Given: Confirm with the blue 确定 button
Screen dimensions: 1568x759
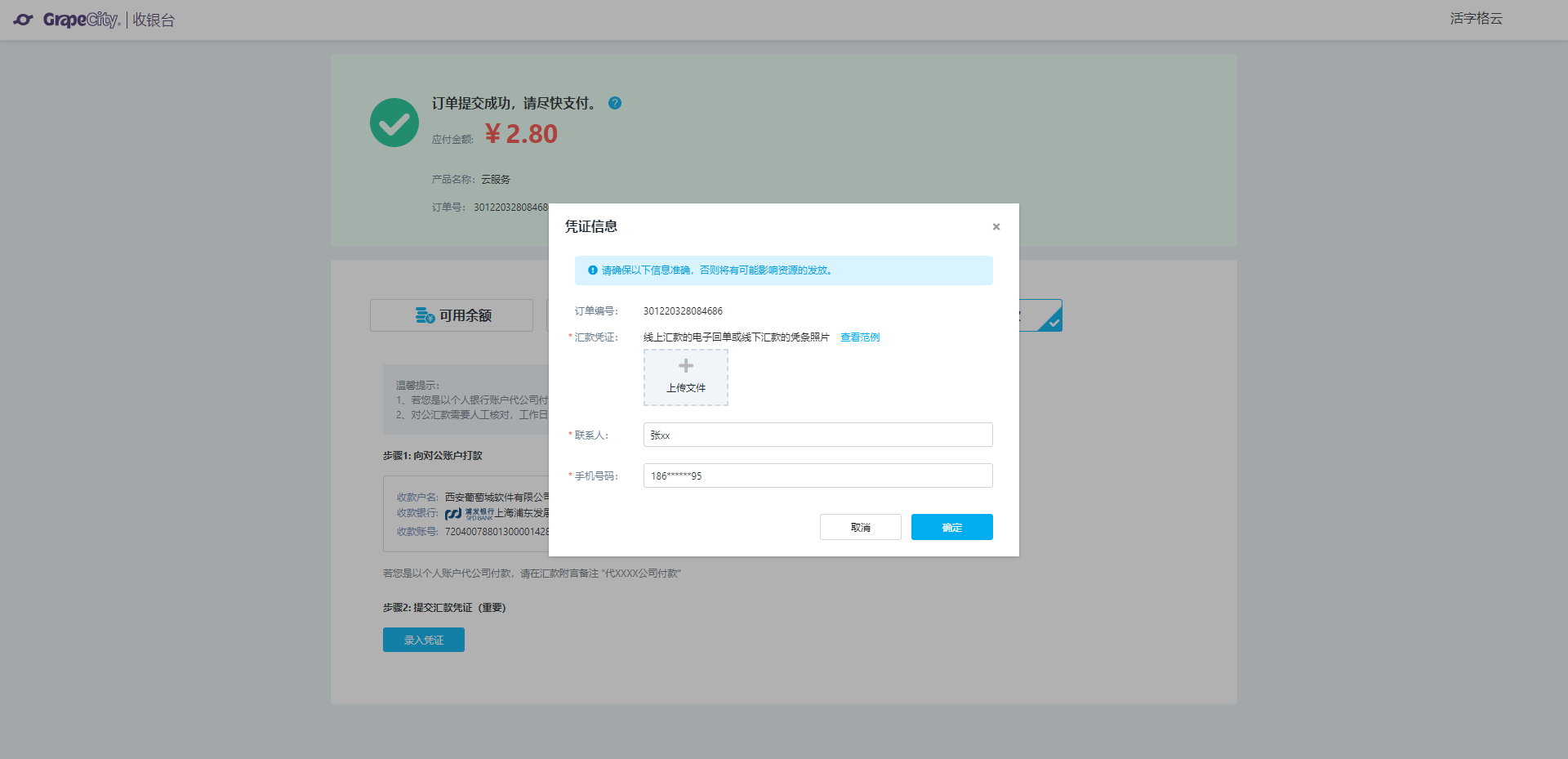Looking at the screenshot, I should pyautogui.click(x=951, y=527).
